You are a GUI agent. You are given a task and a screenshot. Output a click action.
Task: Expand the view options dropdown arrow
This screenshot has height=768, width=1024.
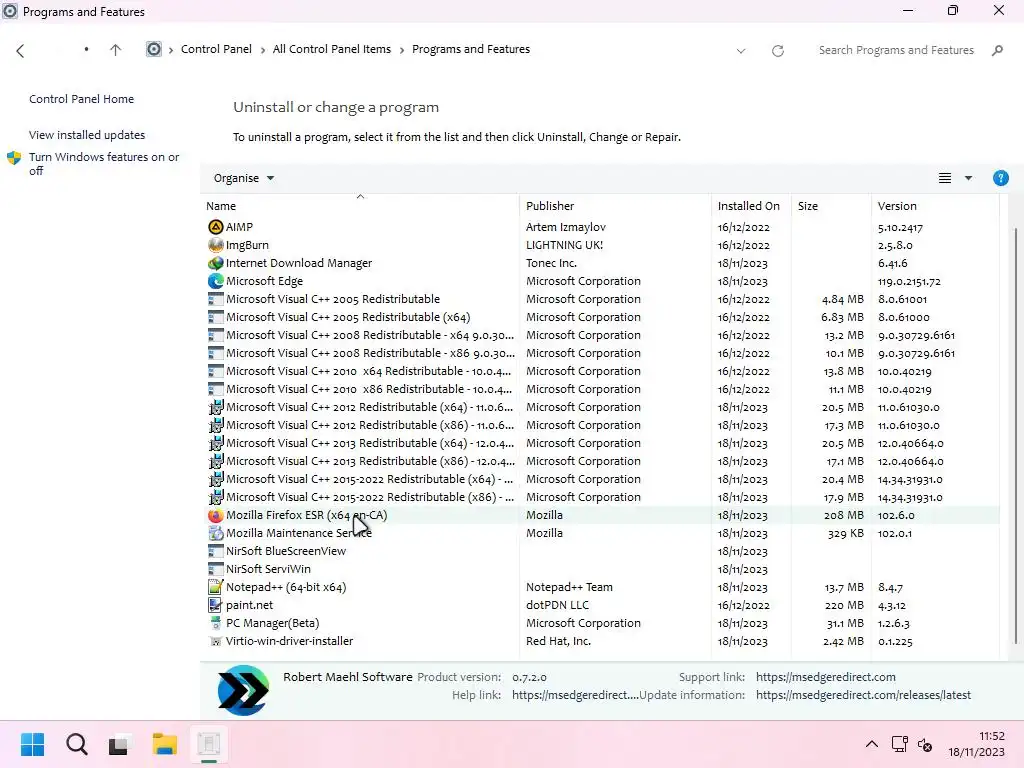(x=968, y=178)
